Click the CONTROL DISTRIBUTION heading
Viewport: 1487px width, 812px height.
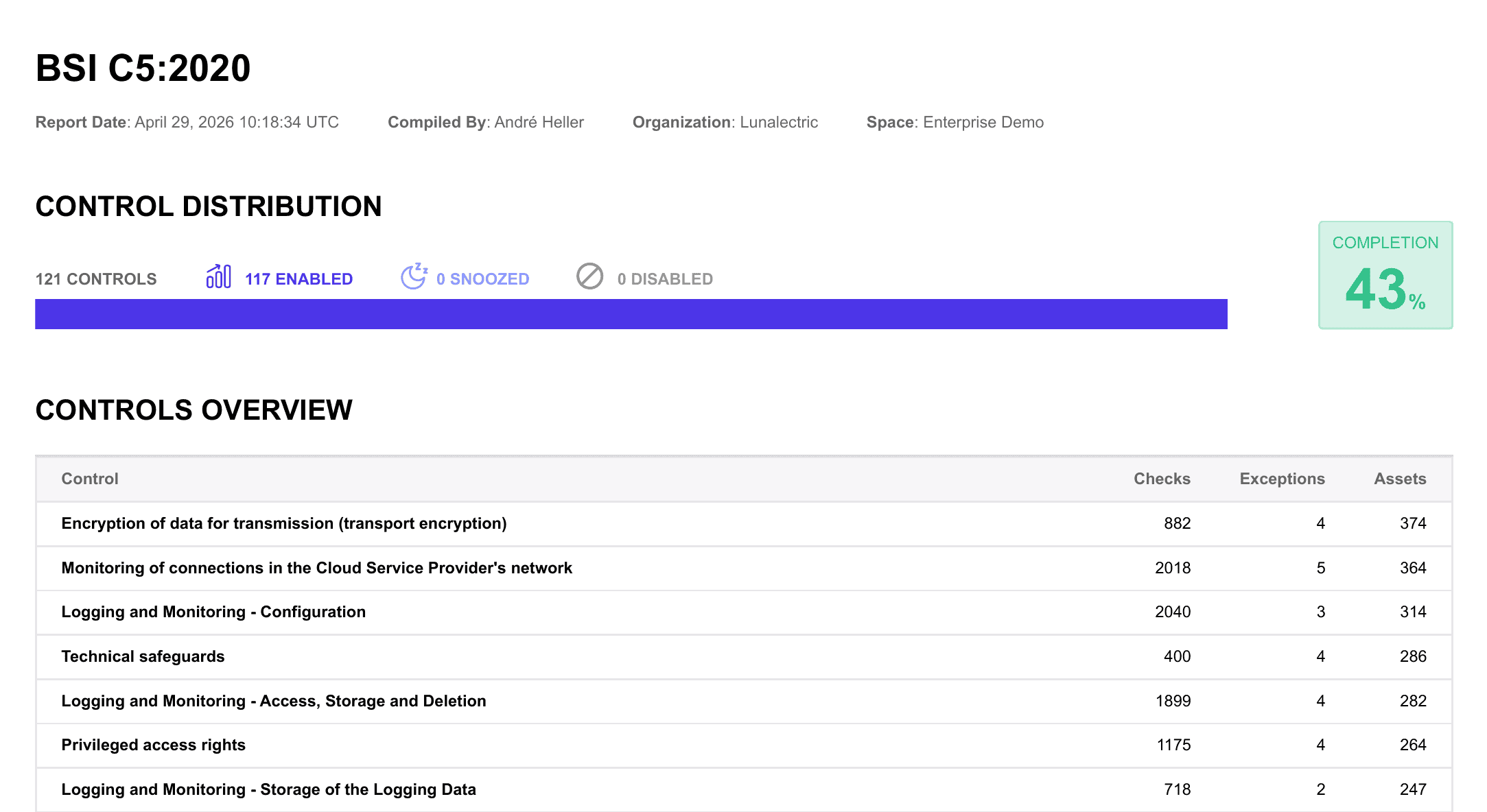click(x=209, y=206)
